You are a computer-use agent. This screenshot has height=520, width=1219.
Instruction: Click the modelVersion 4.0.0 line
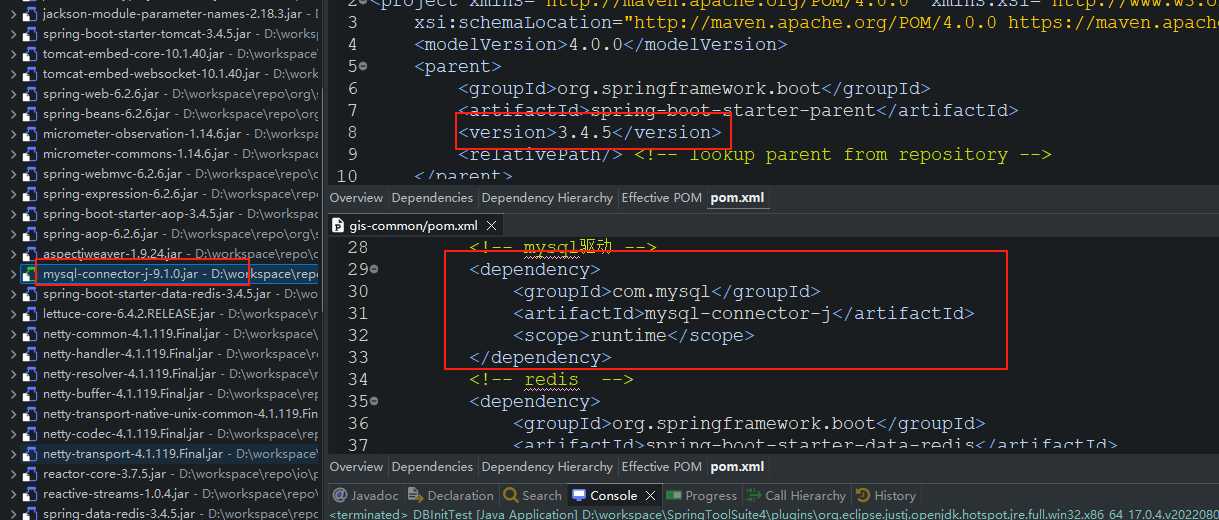point(600,44)
